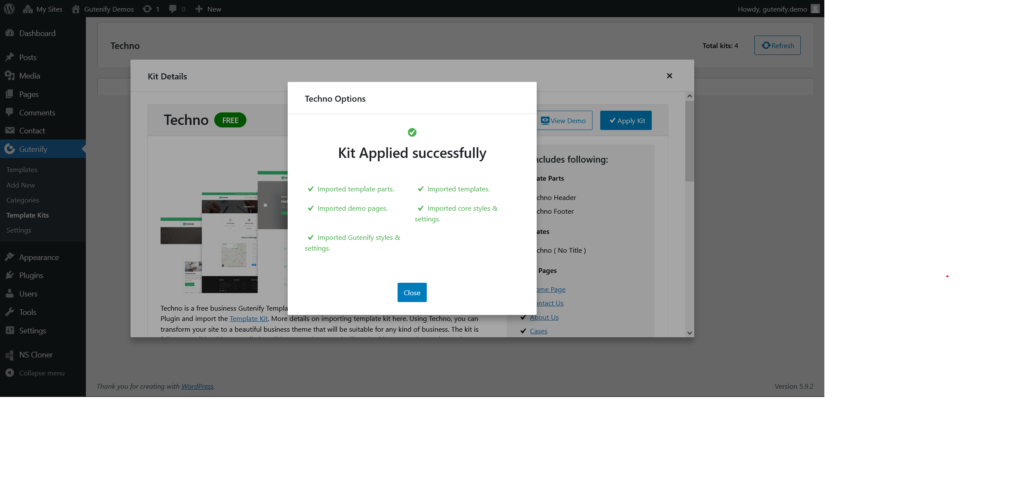Image resolution: width=1024 pixels, height=496 pixels.
Task: Open Gutenify Templates submenu item
Action: [x=22, y=170]
